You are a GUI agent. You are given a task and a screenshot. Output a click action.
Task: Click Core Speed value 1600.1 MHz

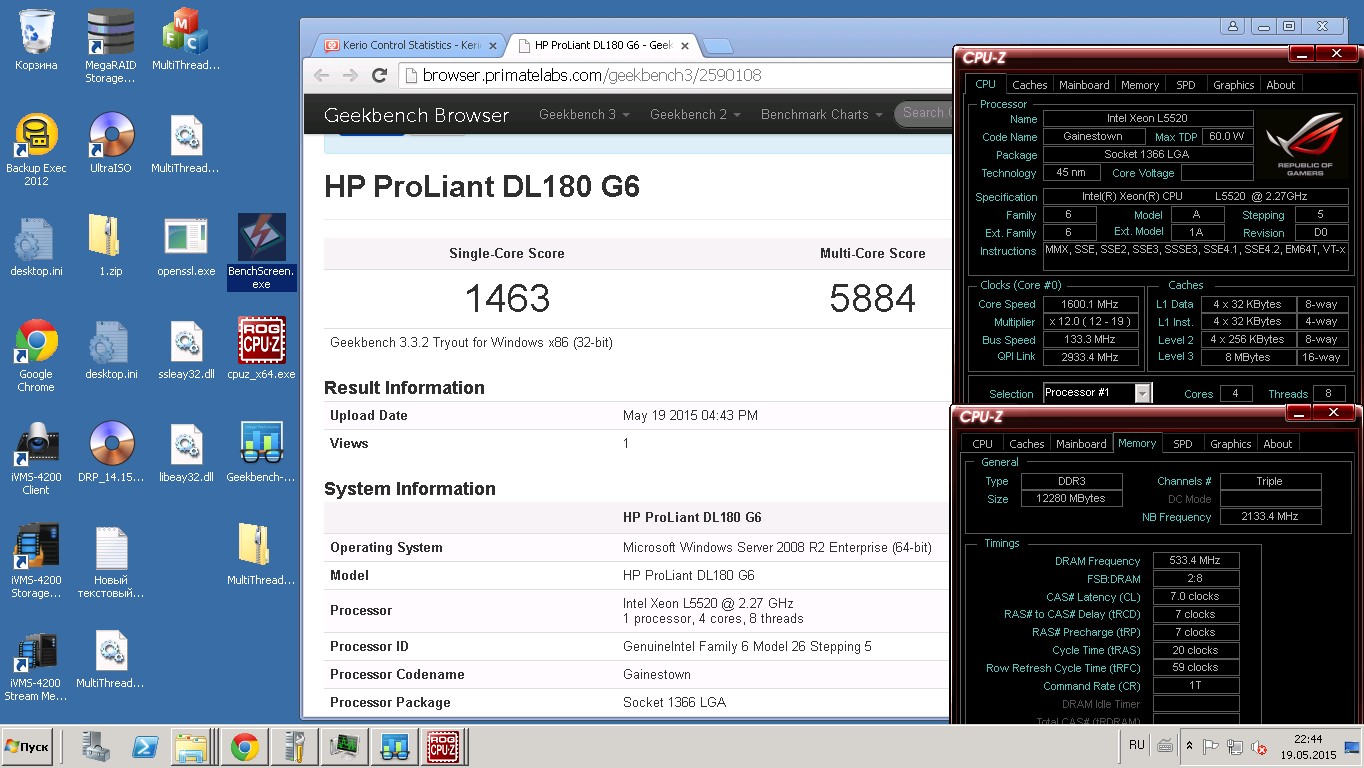pyautogui.click(x=1091, y=304)
